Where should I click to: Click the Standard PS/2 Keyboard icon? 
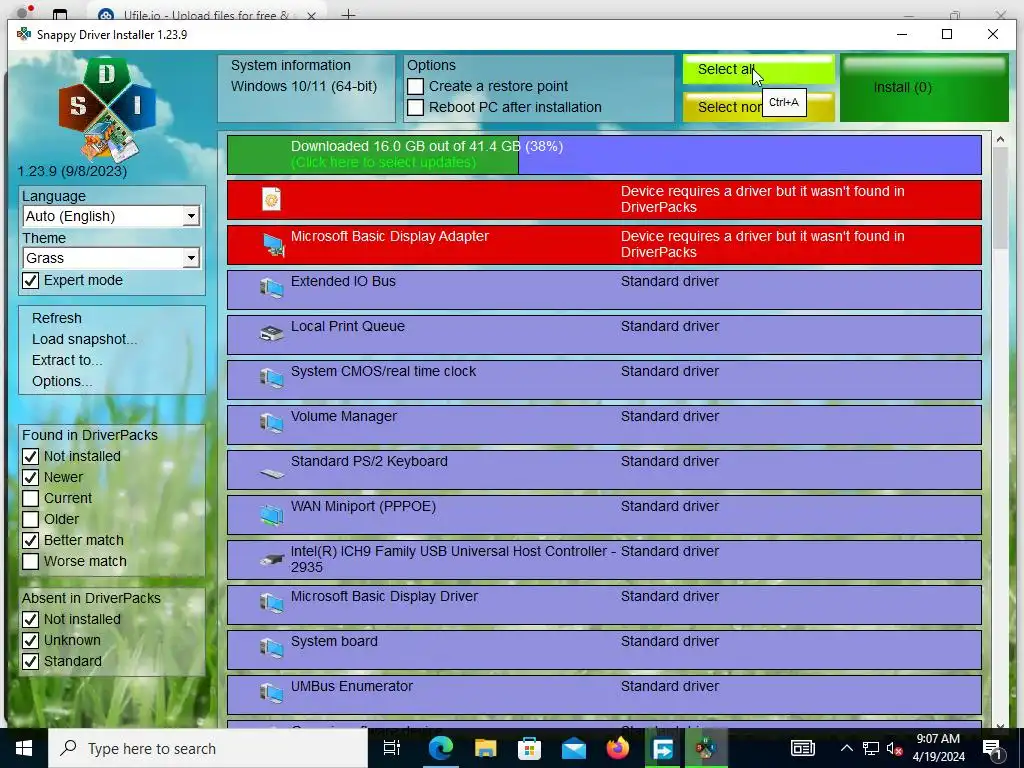[x=271, y=472]
